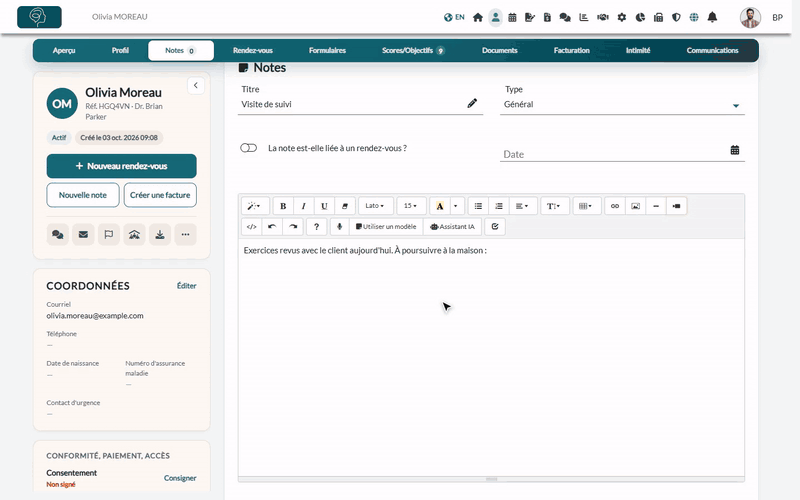Open the calendar icon in top navigation
800x500 pixels.
pos(512,17)
